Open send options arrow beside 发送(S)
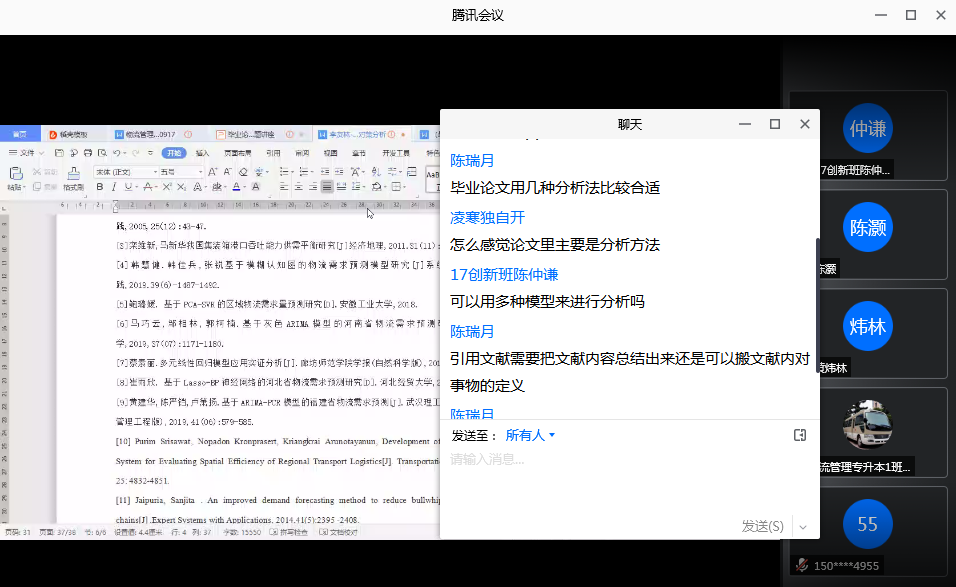956x587 pixels. 802,526
